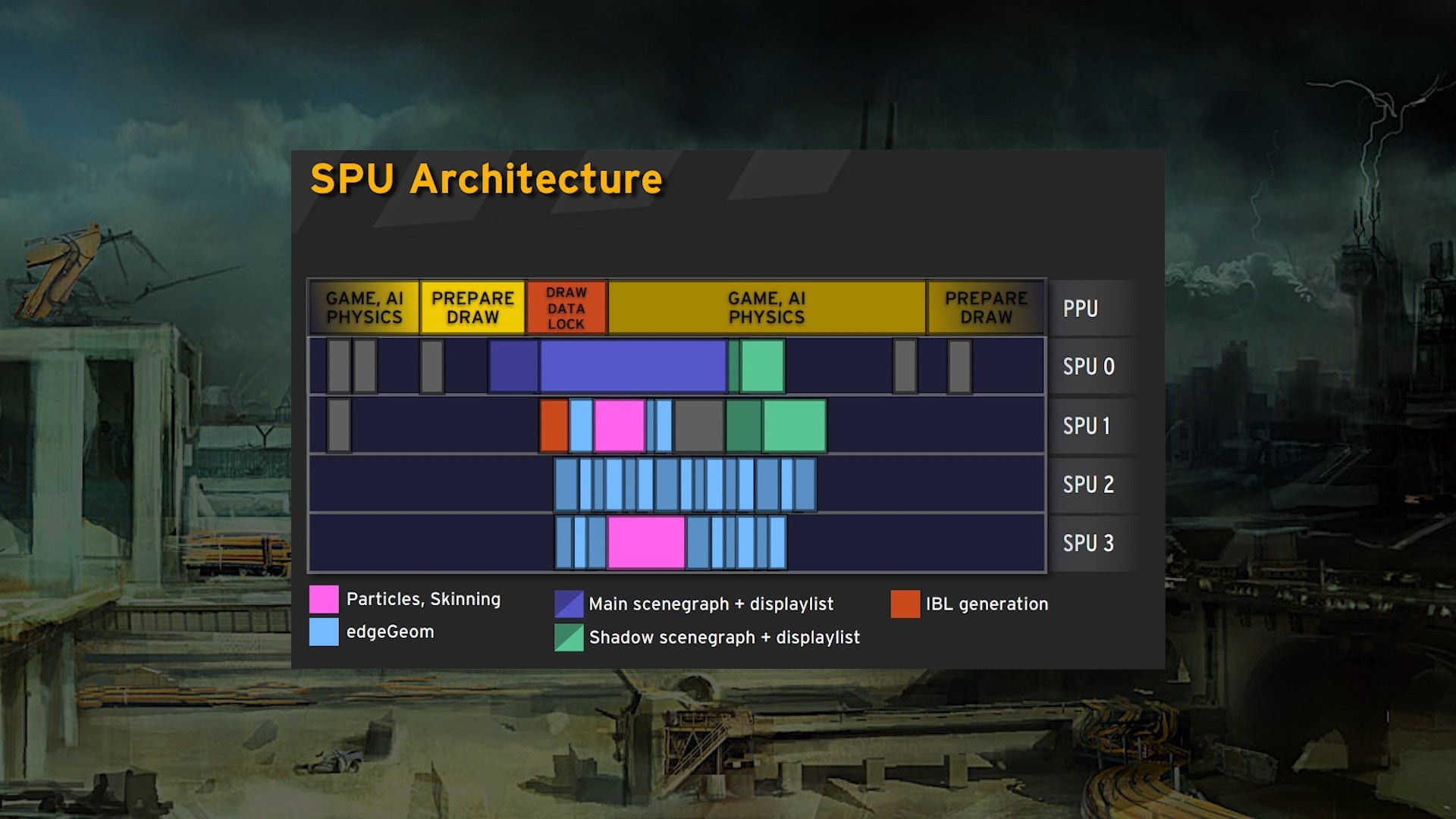The height and width of the screenshot is (819, 1456).
Task: Click the green Shadow scenegraph legend swatch
Action: pyautogui.click(x=569, y=637)
